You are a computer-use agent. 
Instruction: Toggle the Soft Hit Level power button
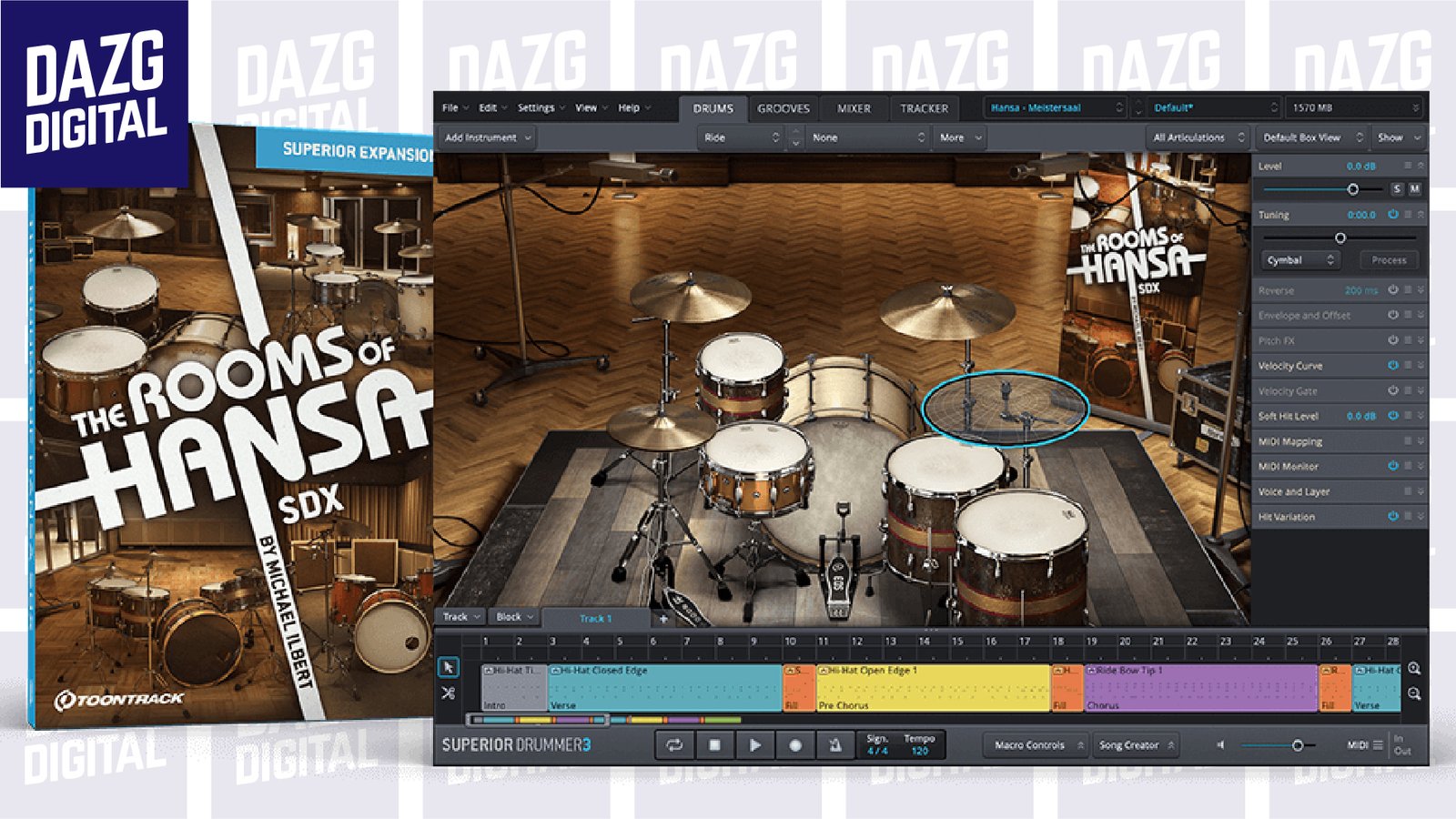1392,416
